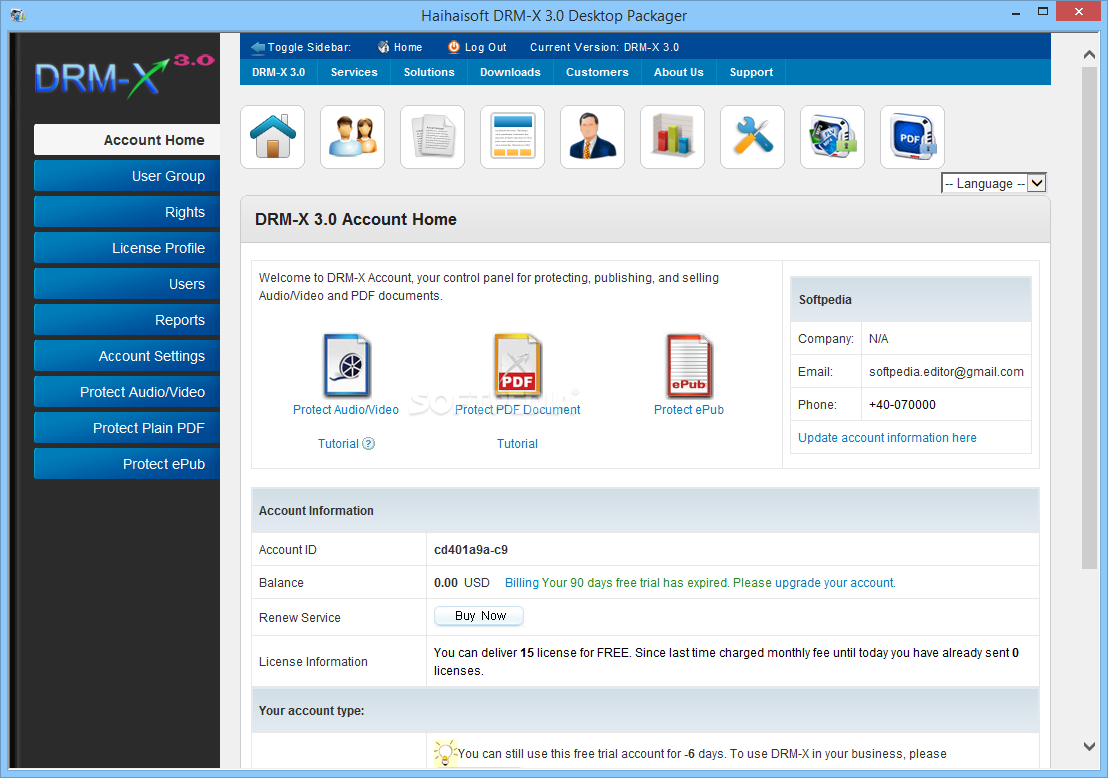Viewport: 1108px width, 778px height.
Task: Open the Solutions menu
Action: pos(429,72)
